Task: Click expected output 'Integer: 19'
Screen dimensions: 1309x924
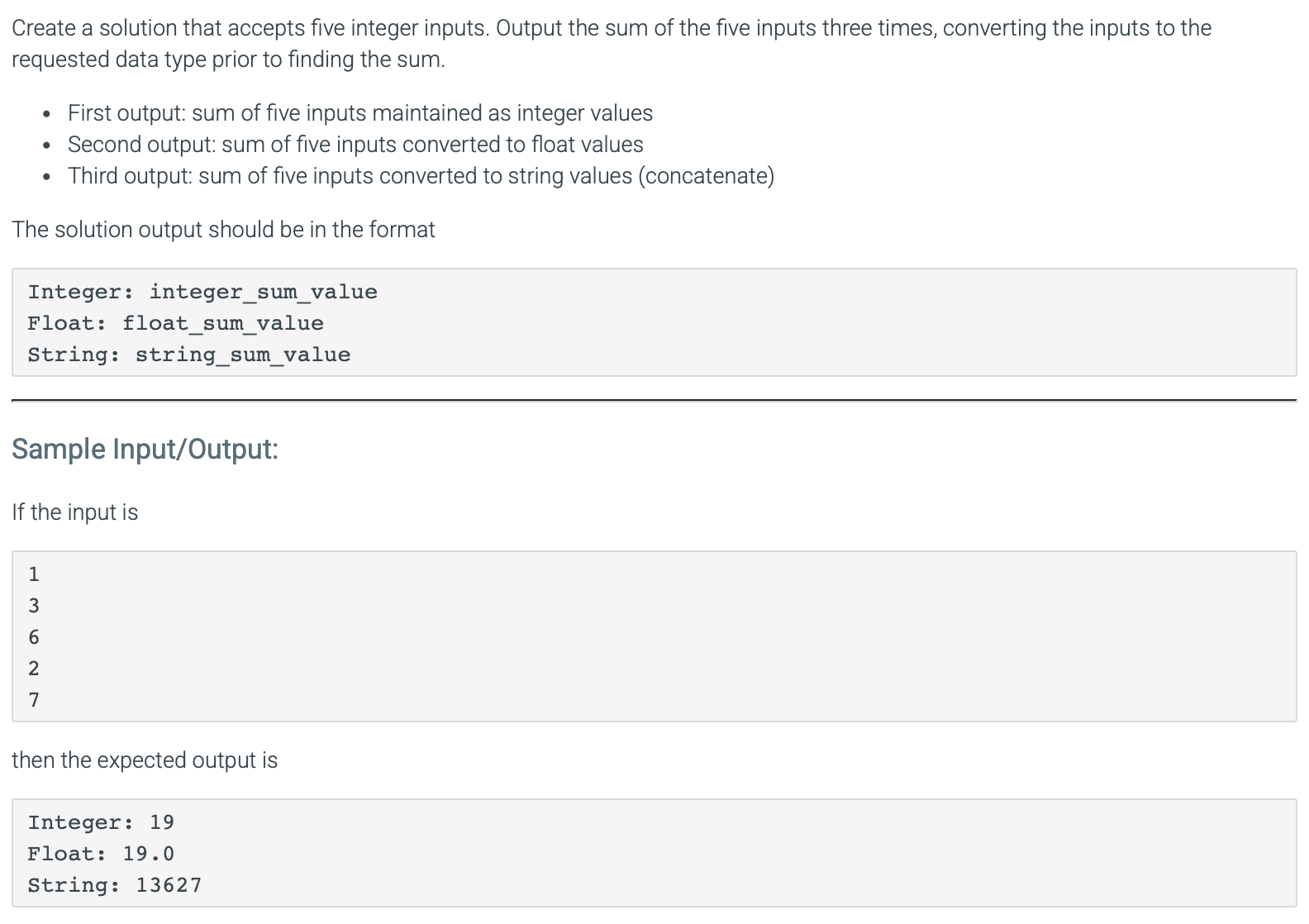Action: tap(101, 822)
